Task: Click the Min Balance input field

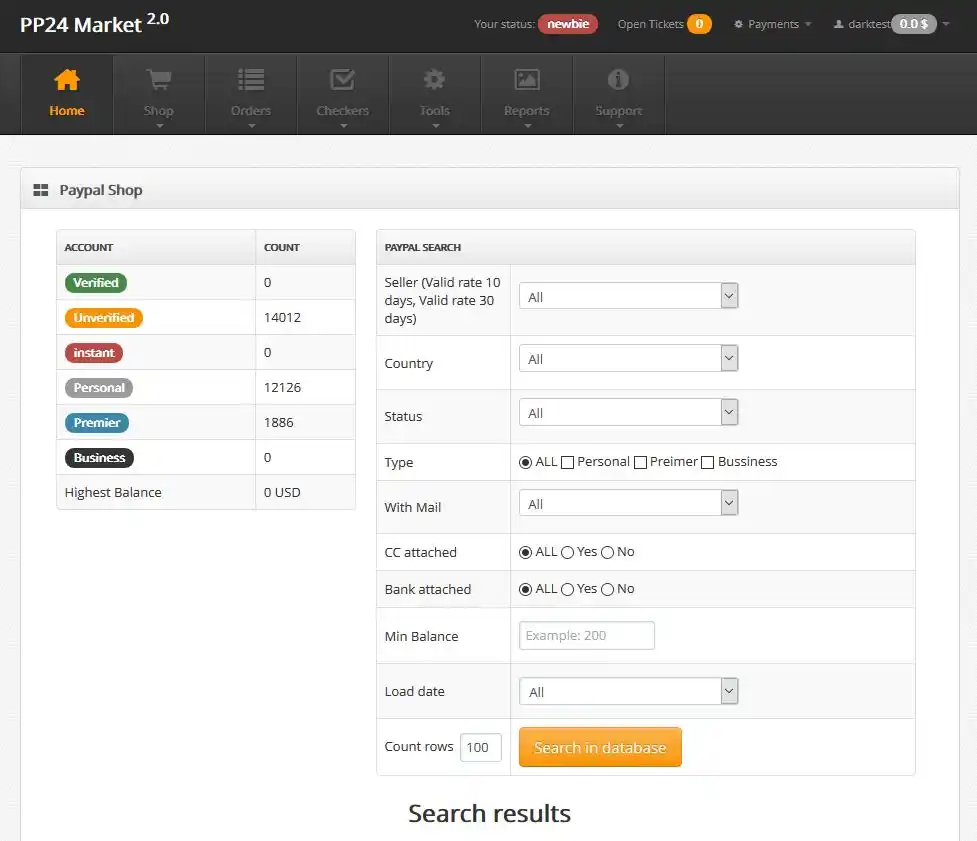Action: pos(586,635)
